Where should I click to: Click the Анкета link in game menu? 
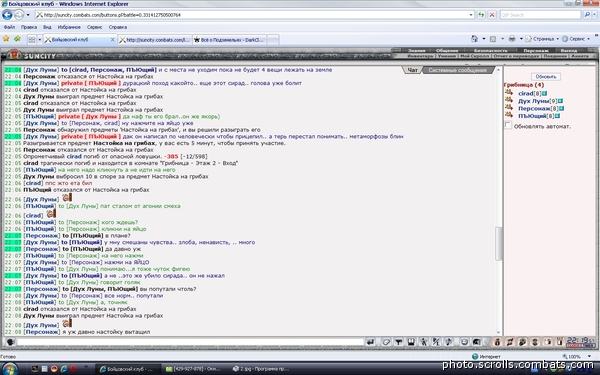[579, 56]
